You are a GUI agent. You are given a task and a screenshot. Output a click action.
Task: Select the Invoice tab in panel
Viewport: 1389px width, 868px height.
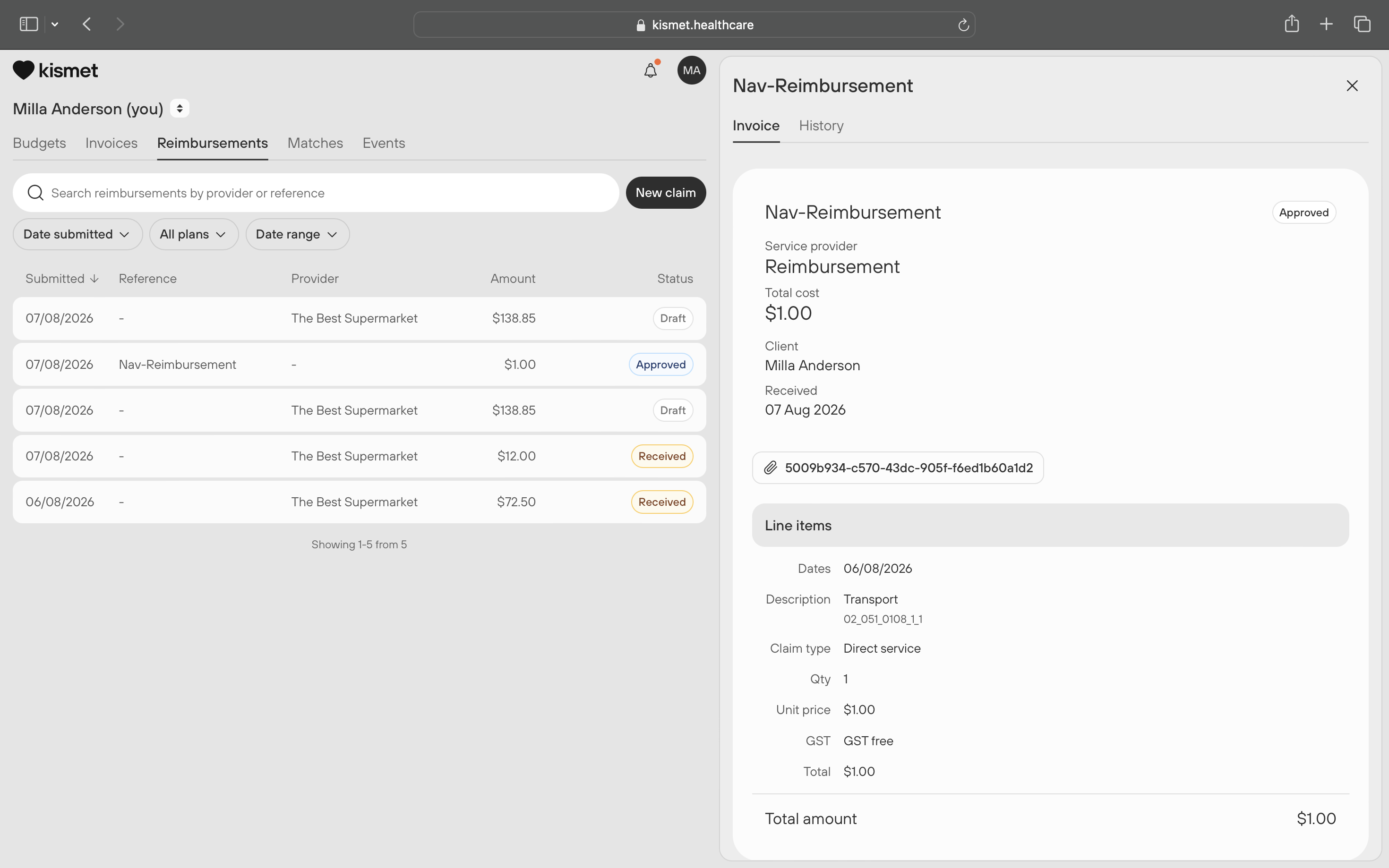click(755, 126)
